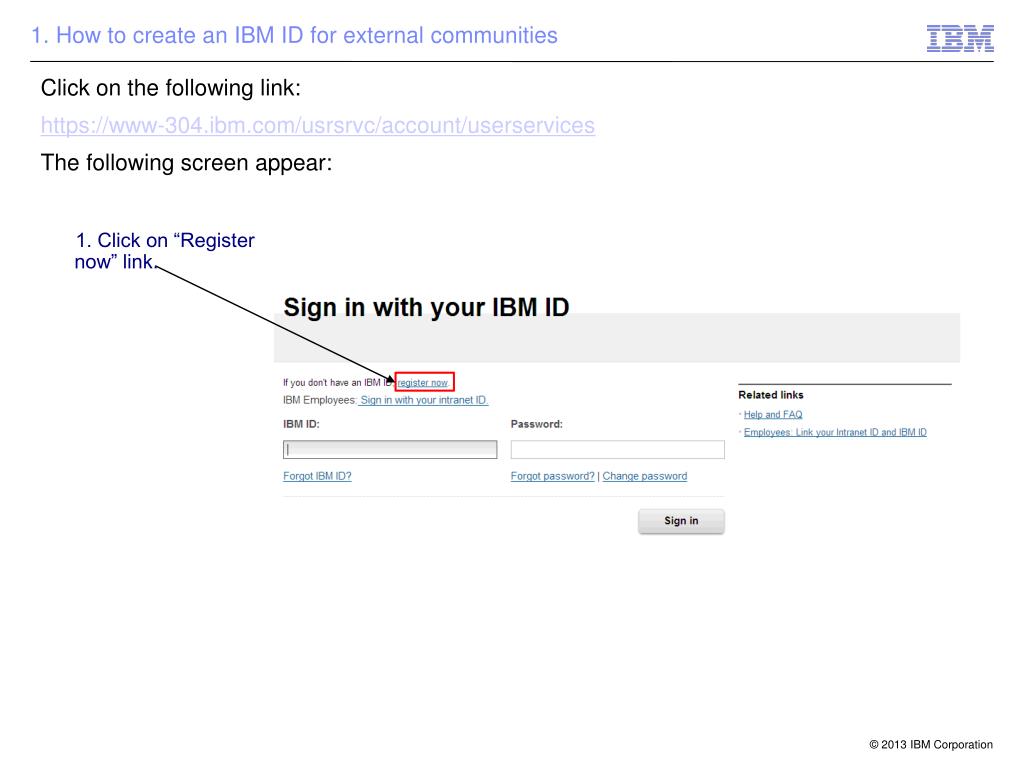Click the 'register now' link

click(423, 383)
